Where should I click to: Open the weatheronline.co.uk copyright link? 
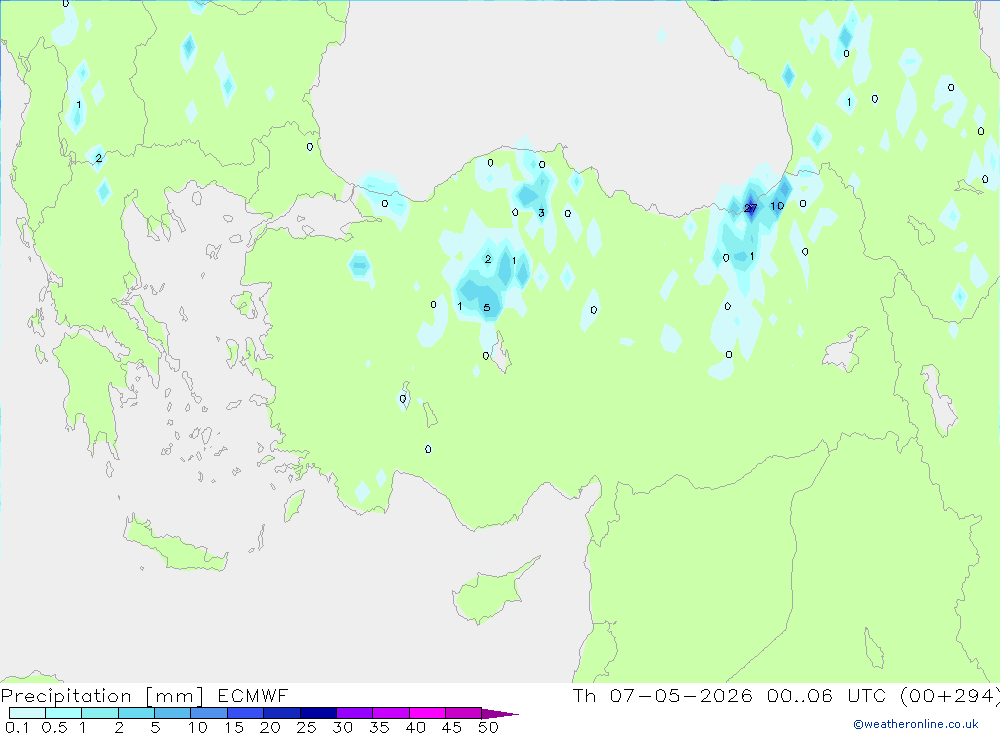point(916,724)
